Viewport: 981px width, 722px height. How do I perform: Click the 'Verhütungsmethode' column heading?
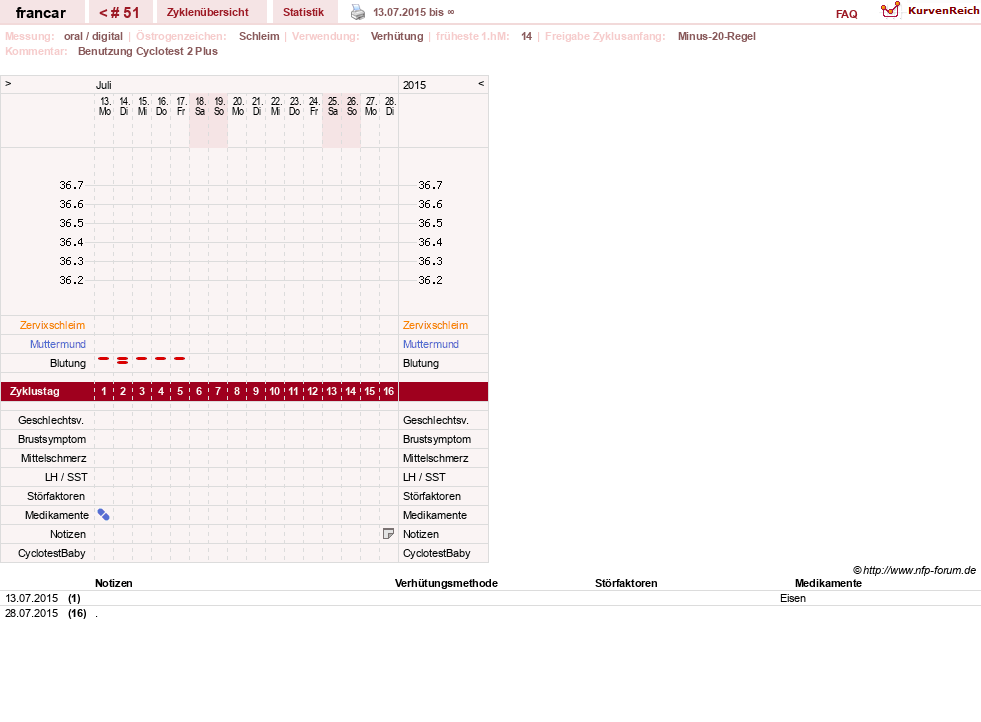(x=446, y=583)
